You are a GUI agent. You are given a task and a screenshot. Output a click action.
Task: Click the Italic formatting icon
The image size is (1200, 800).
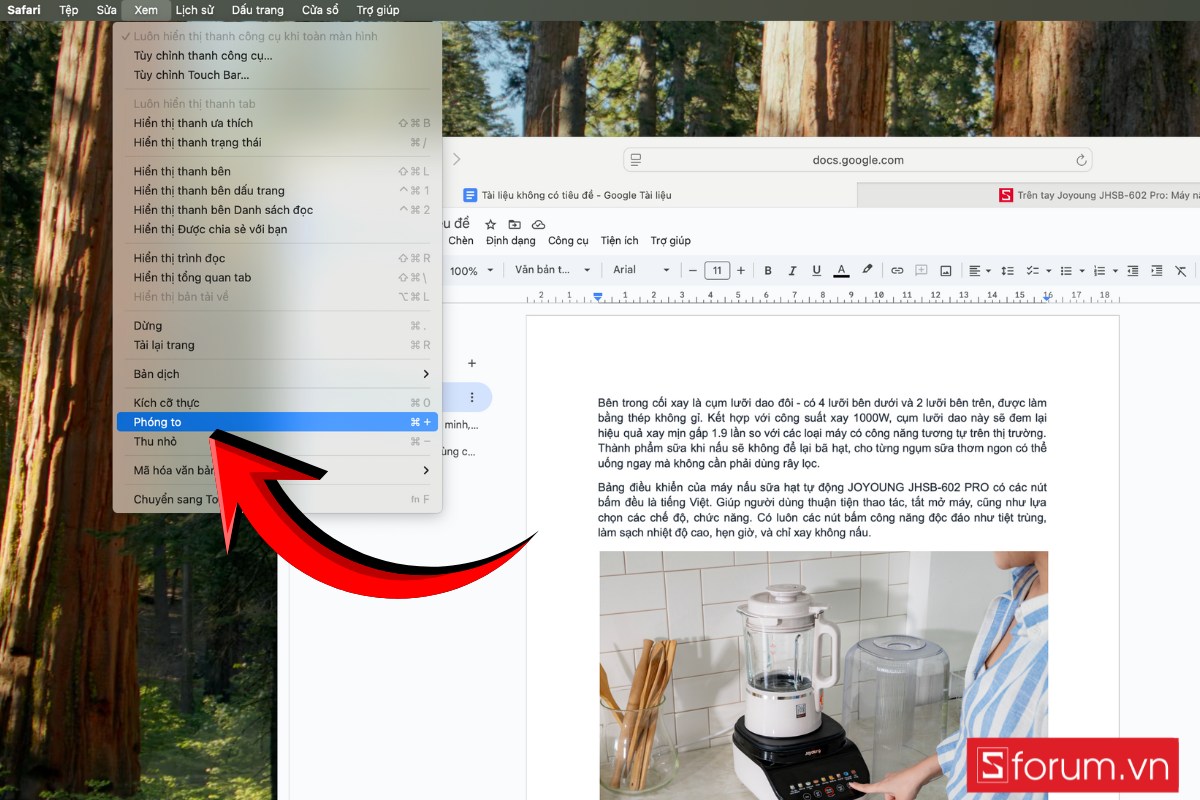tap(792, 270)
